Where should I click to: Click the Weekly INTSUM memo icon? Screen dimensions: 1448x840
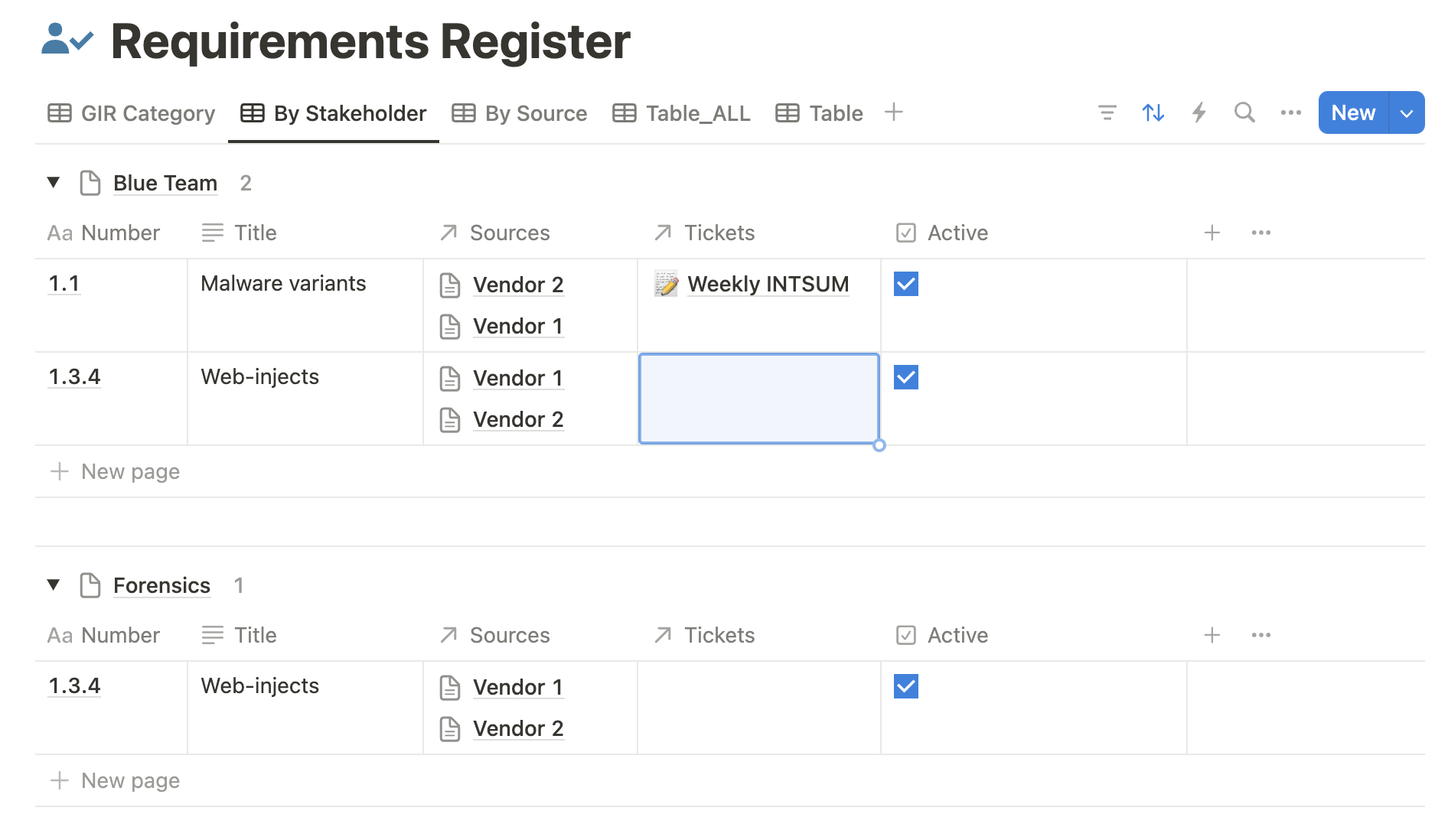(x=666, y=284)
